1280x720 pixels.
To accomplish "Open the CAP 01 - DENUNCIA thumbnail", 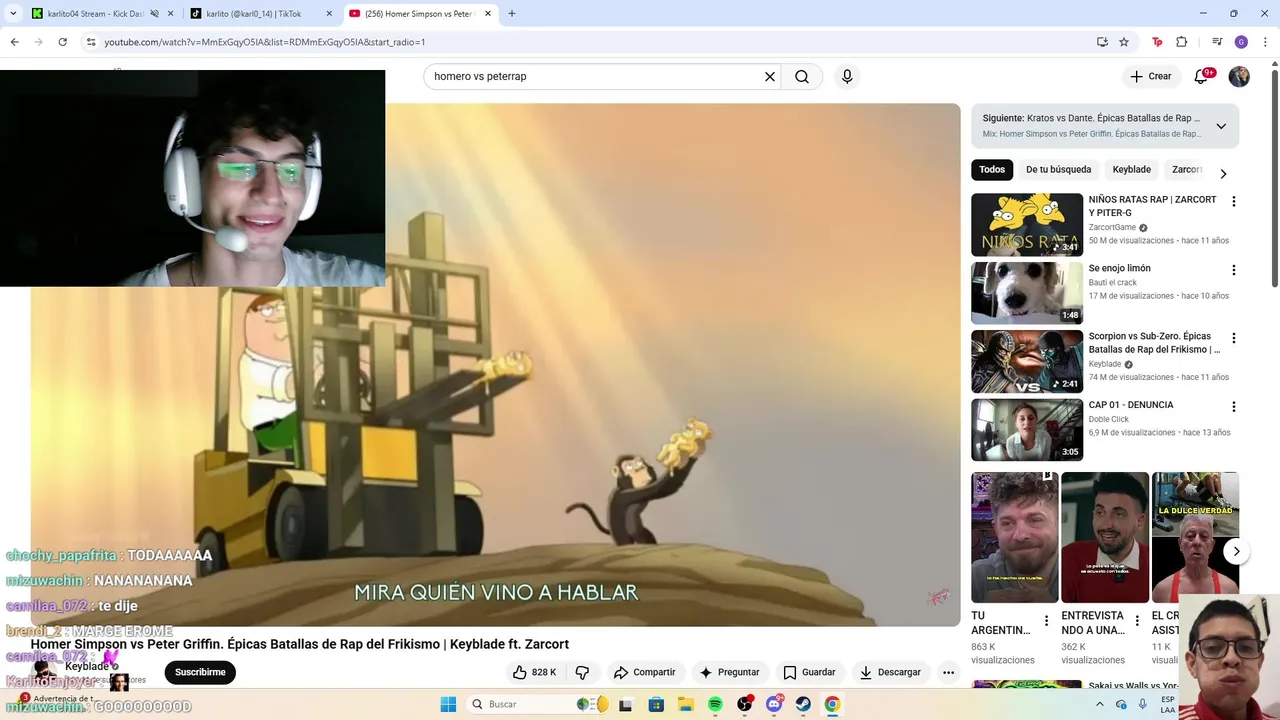I will 1027,430.
